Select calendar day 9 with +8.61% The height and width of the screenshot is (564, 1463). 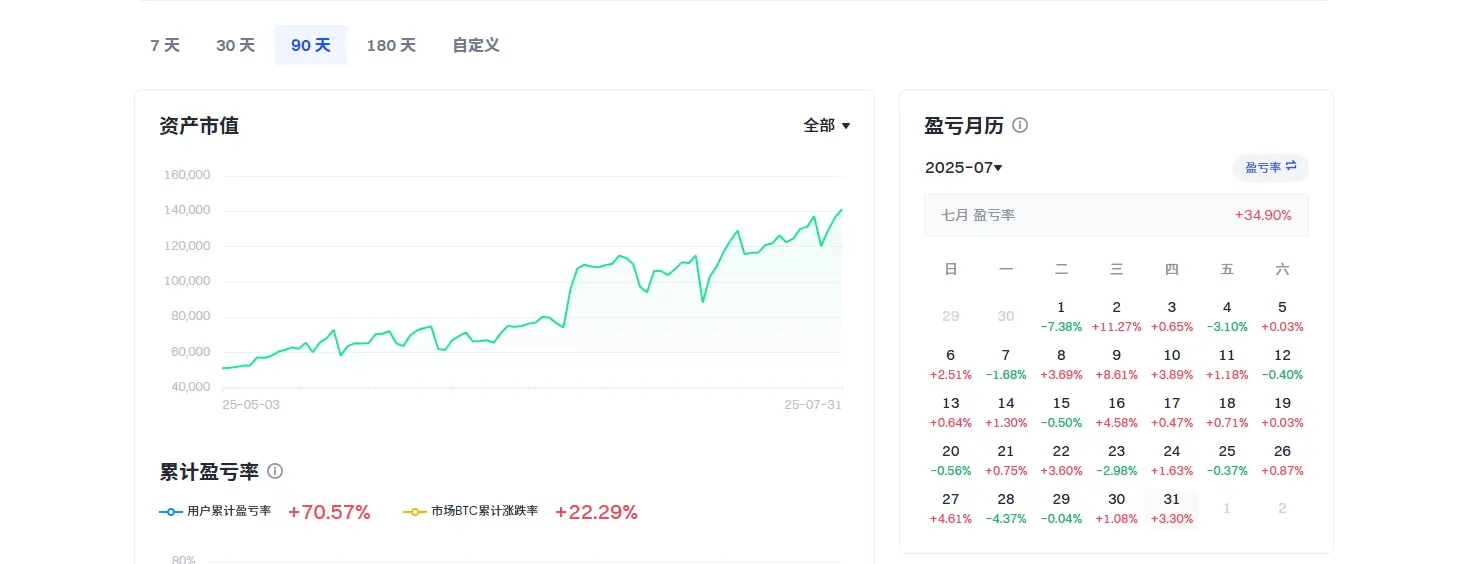(x=1116, y=364)
